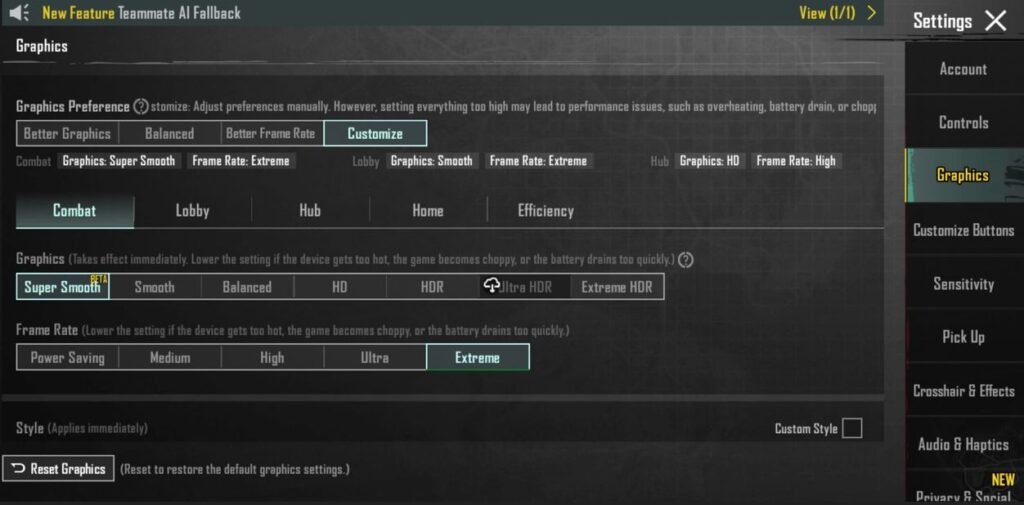Enable the Custom Style checkbox
Image resolution: width=1024 pixels, height=505 pixels.
(851, 428)
